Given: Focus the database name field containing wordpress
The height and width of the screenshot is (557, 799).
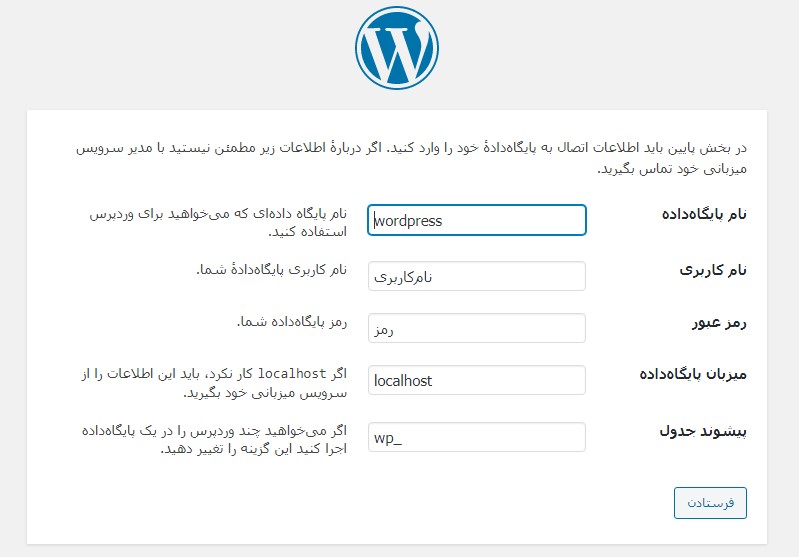Looking at the screenshot, I should [x=477, y=220].
